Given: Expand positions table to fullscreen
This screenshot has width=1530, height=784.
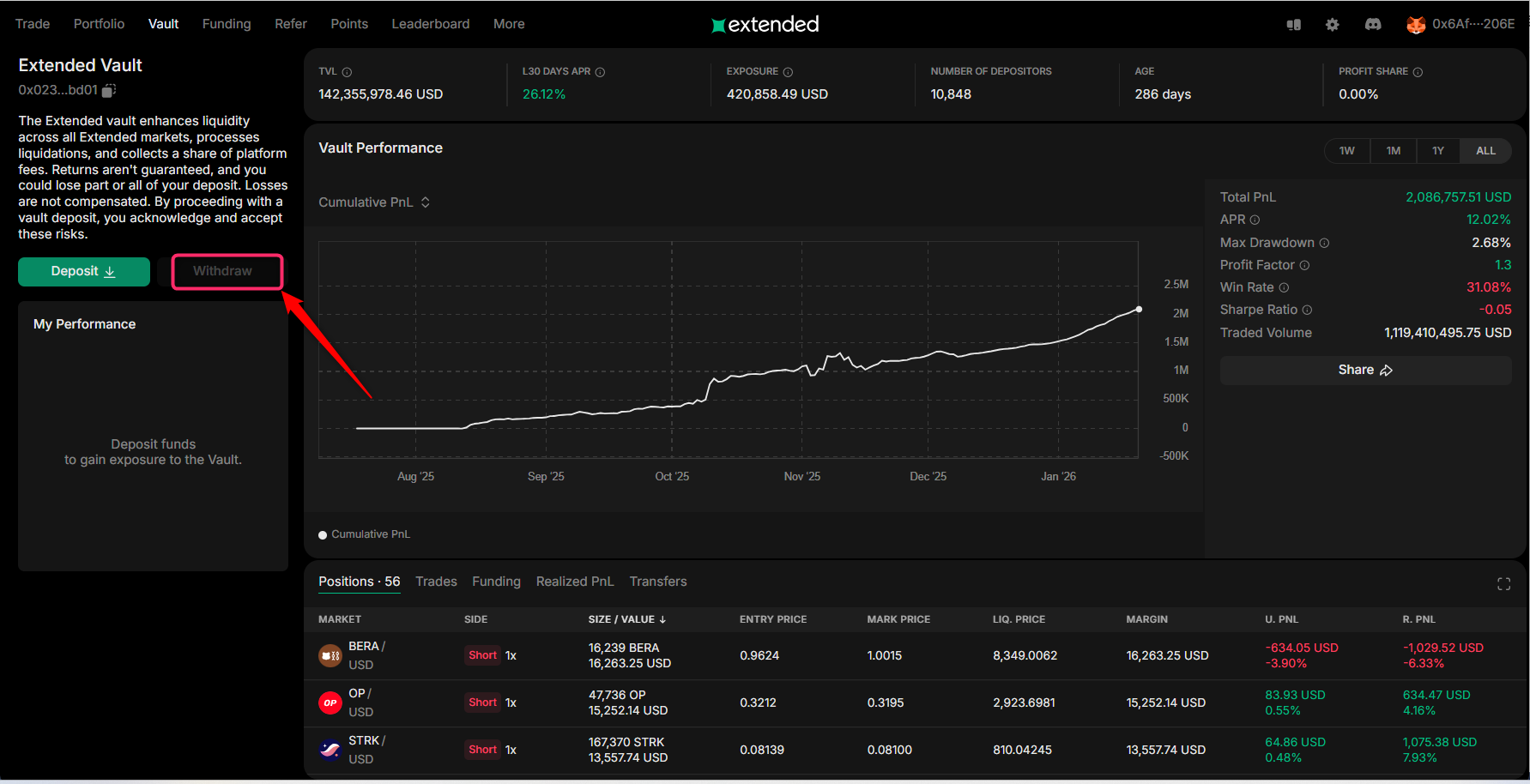Looking at the screenshot, I should [1503, 584].
